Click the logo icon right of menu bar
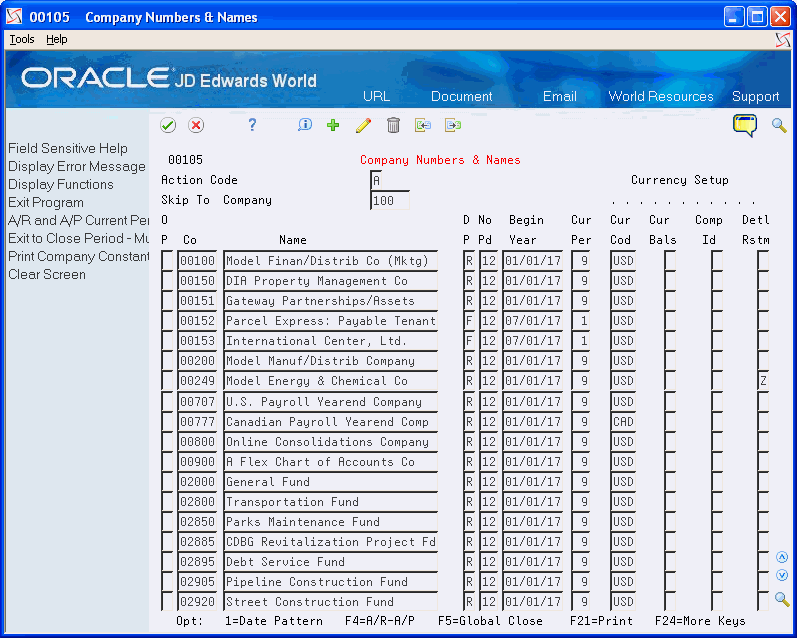Screen dimensions: 797x638 783,40
